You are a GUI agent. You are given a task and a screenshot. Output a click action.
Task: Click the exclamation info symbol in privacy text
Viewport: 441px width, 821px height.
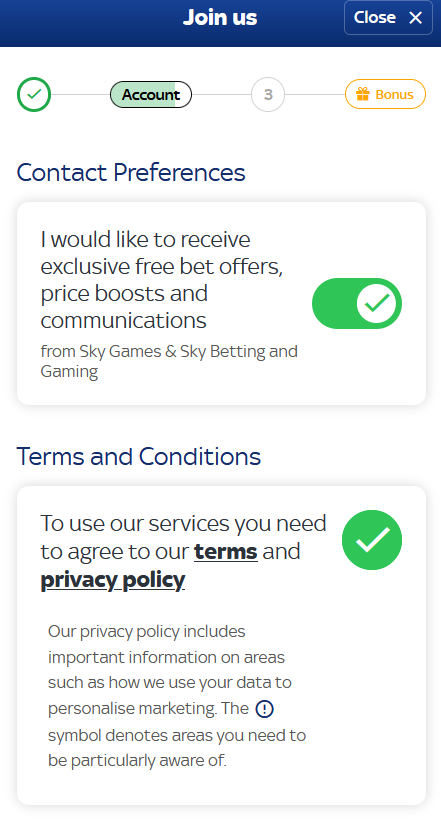pos(264,709)
